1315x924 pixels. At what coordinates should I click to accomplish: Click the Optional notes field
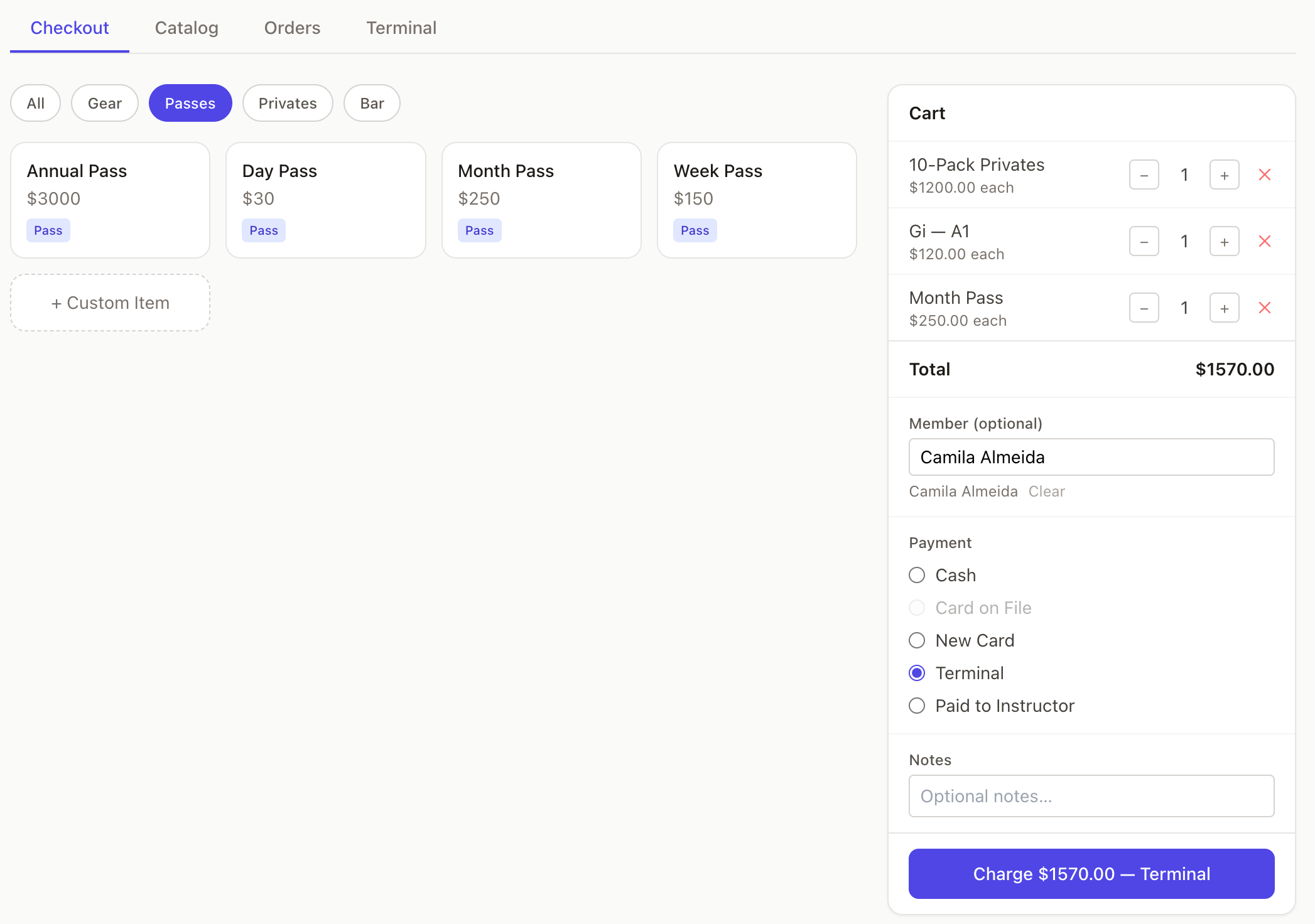[1091, 796]
